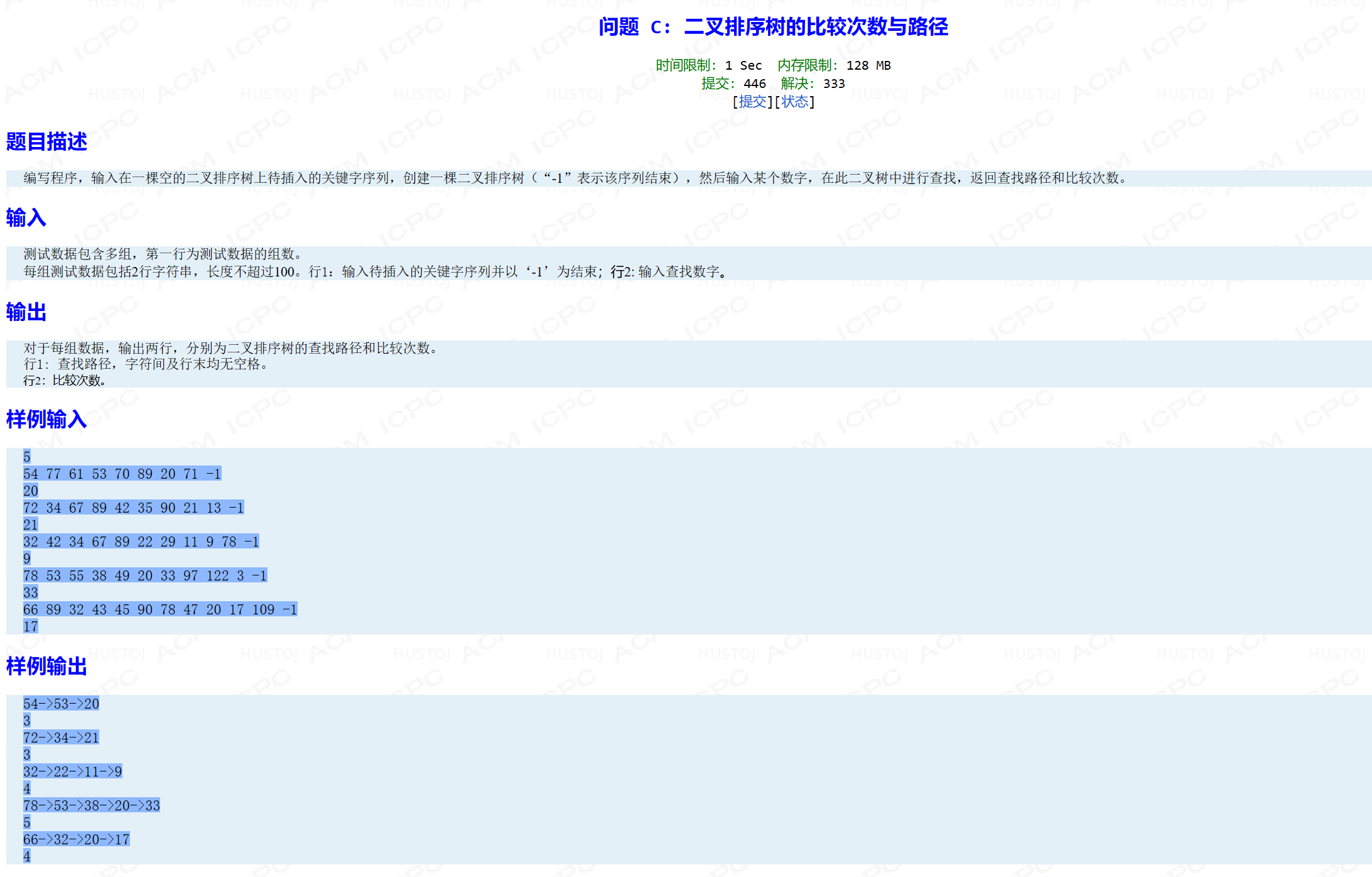
Task: Click the 输入 section heading
Action: coord(26,218)
